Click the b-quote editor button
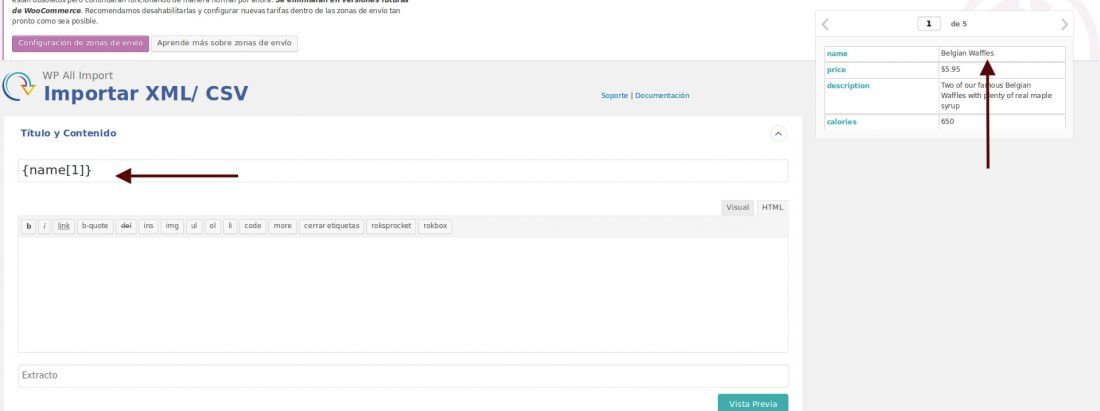This screenshot has height=411, width=1100. [95, 226]
